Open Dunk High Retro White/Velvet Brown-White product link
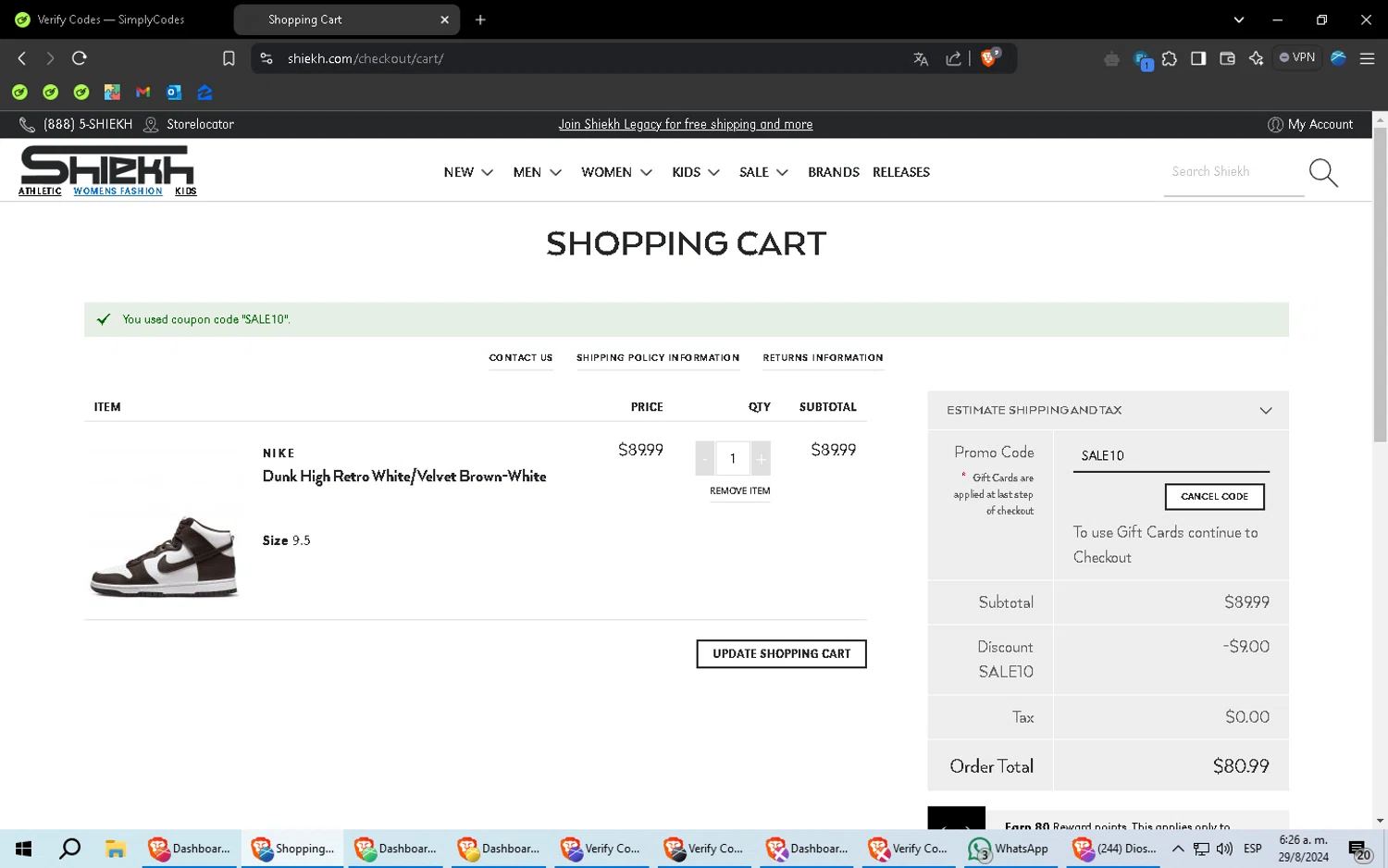1388x868 pixels. tap(404, 477)
